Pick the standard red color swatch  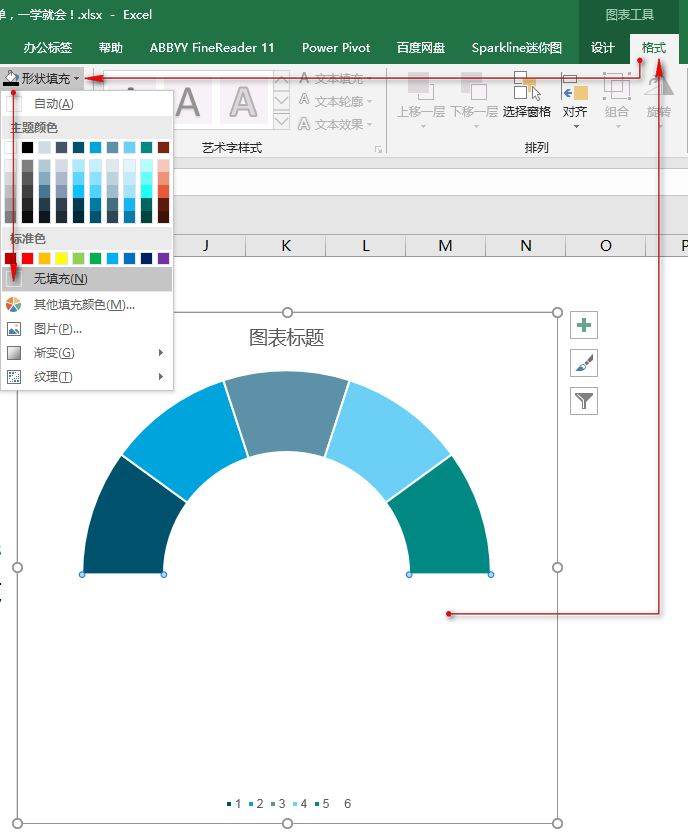(x=28, y=258)
